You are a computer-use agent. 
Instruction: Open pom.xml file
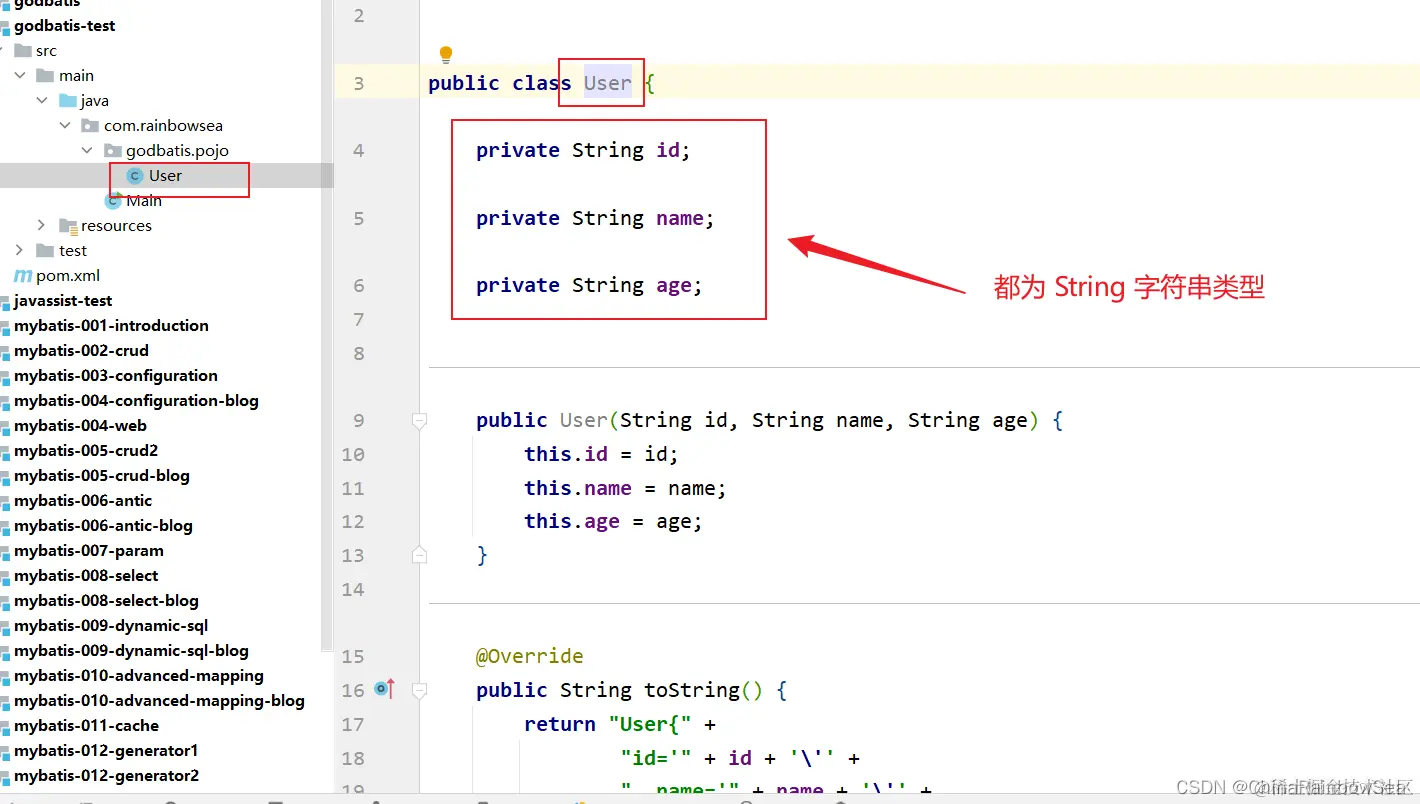pos(68,275)
